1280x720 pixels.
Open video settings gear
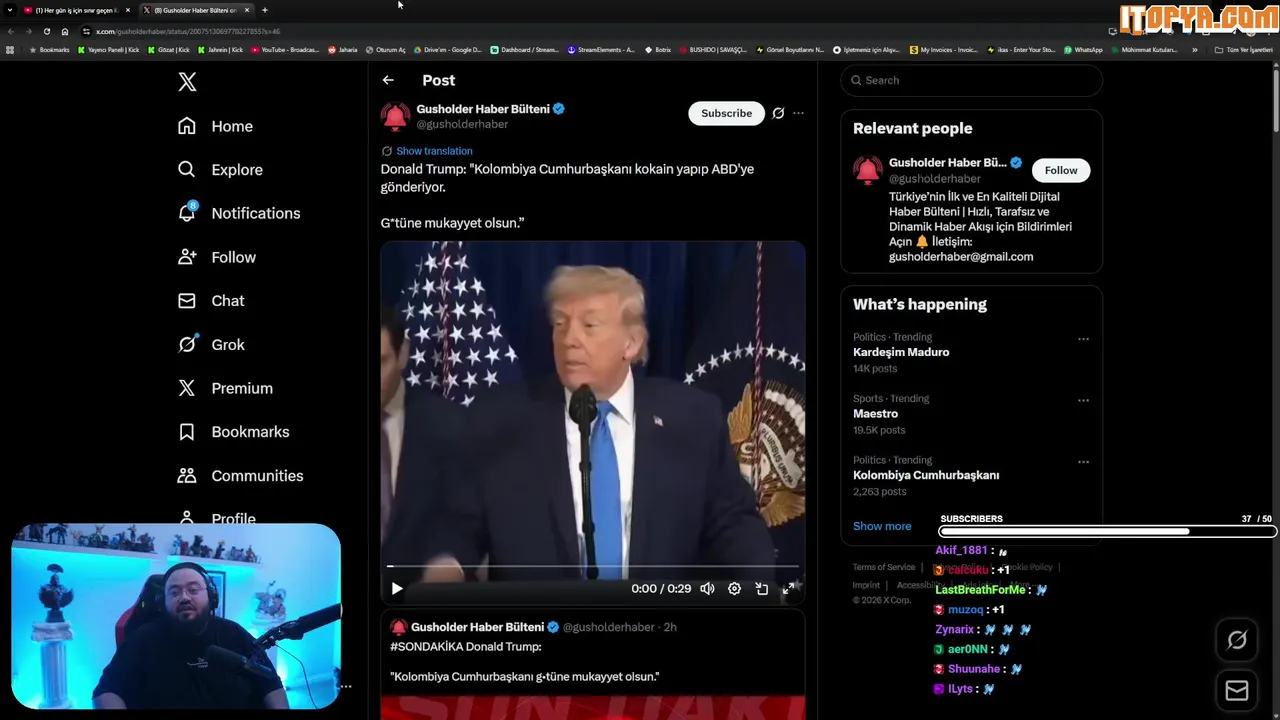point(734,589)
